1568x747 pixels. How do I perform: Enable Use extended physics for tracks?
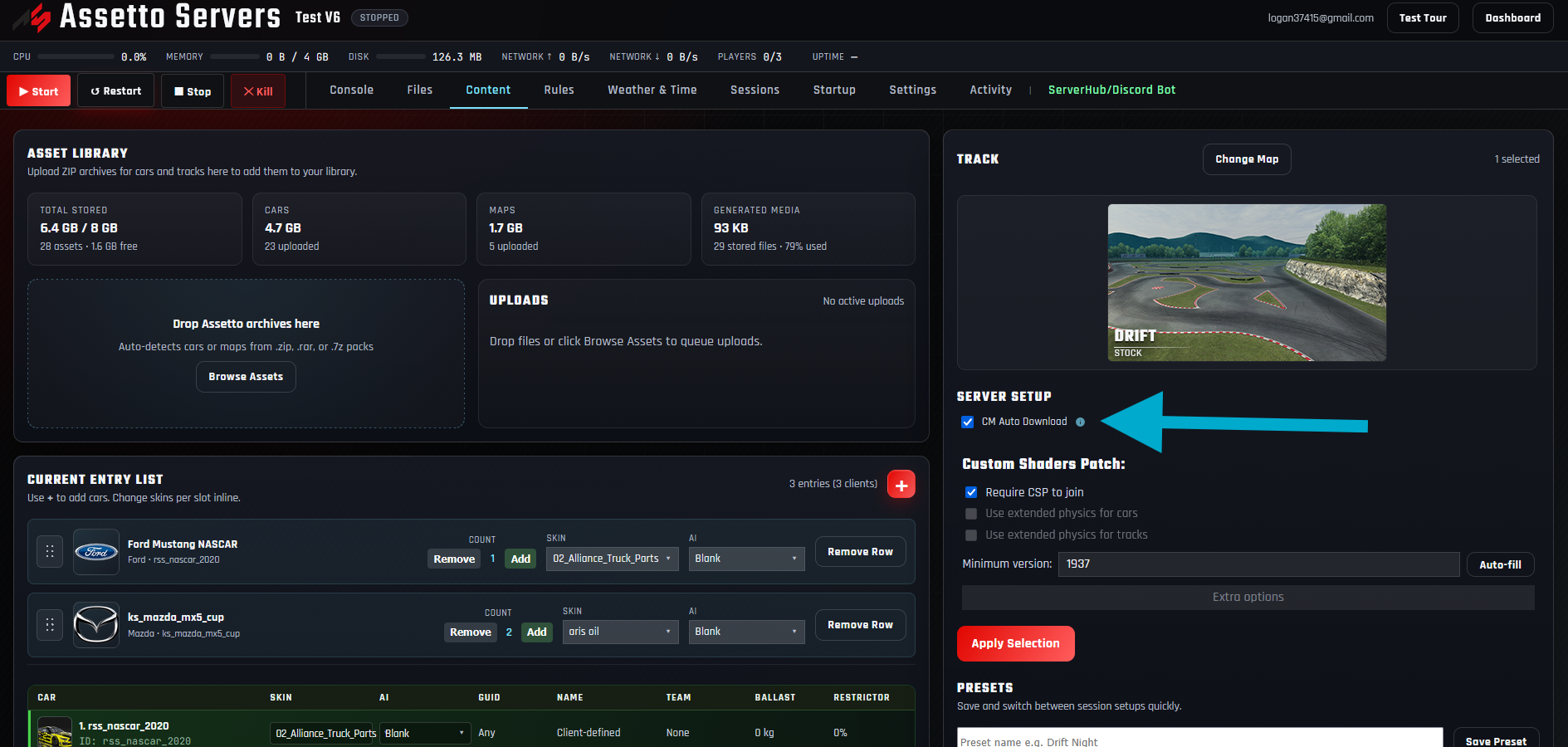coord(971,535)
